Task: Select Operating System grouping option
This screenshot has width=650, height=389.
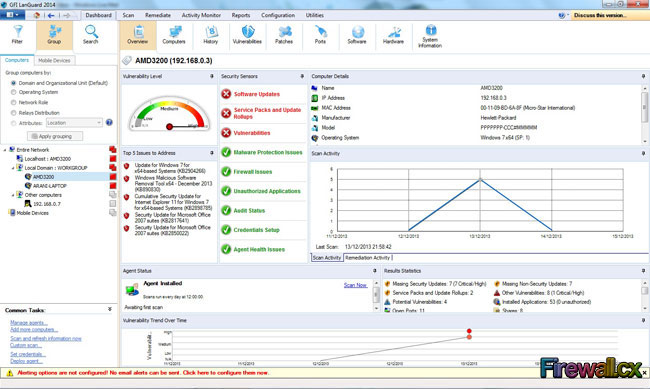Action: click(x=14, y=92)
